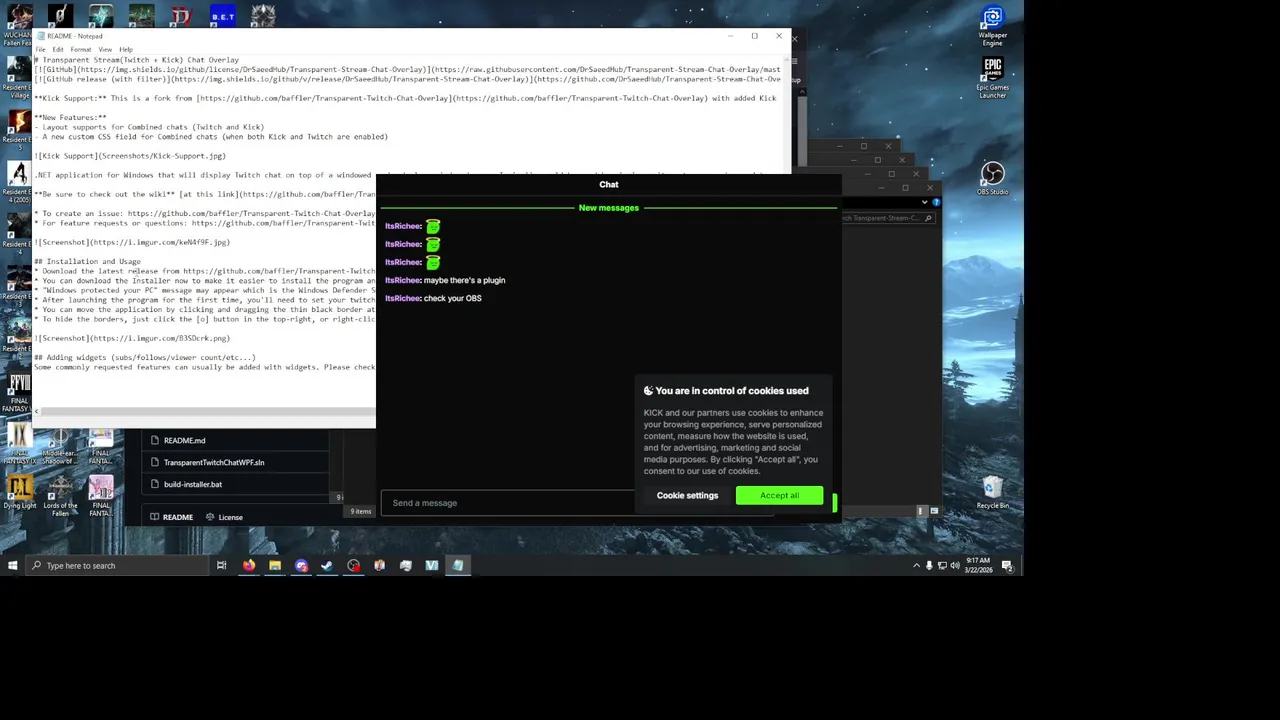This screenshot has width=1280, height=720.
Task: Open Cookie settings on the cookie banner
Action: click(687, 495)
